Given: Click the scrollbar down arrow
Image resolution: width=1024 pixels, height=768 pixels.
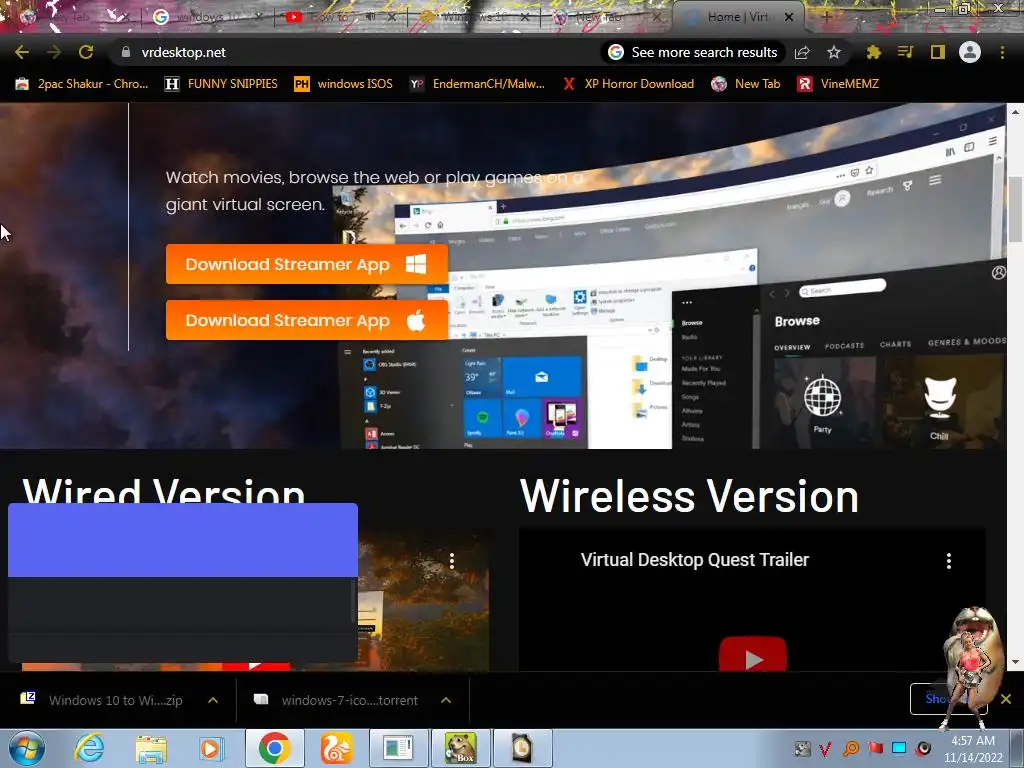Looking at the screenshot, I should 1015,662.
